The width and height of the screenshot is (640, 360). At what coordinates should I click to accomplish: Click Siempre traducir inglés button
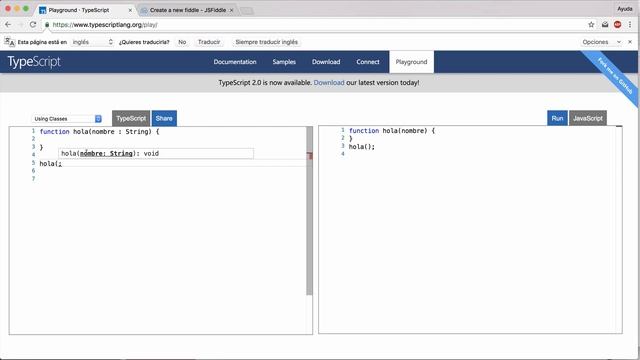tap(267, 42)
